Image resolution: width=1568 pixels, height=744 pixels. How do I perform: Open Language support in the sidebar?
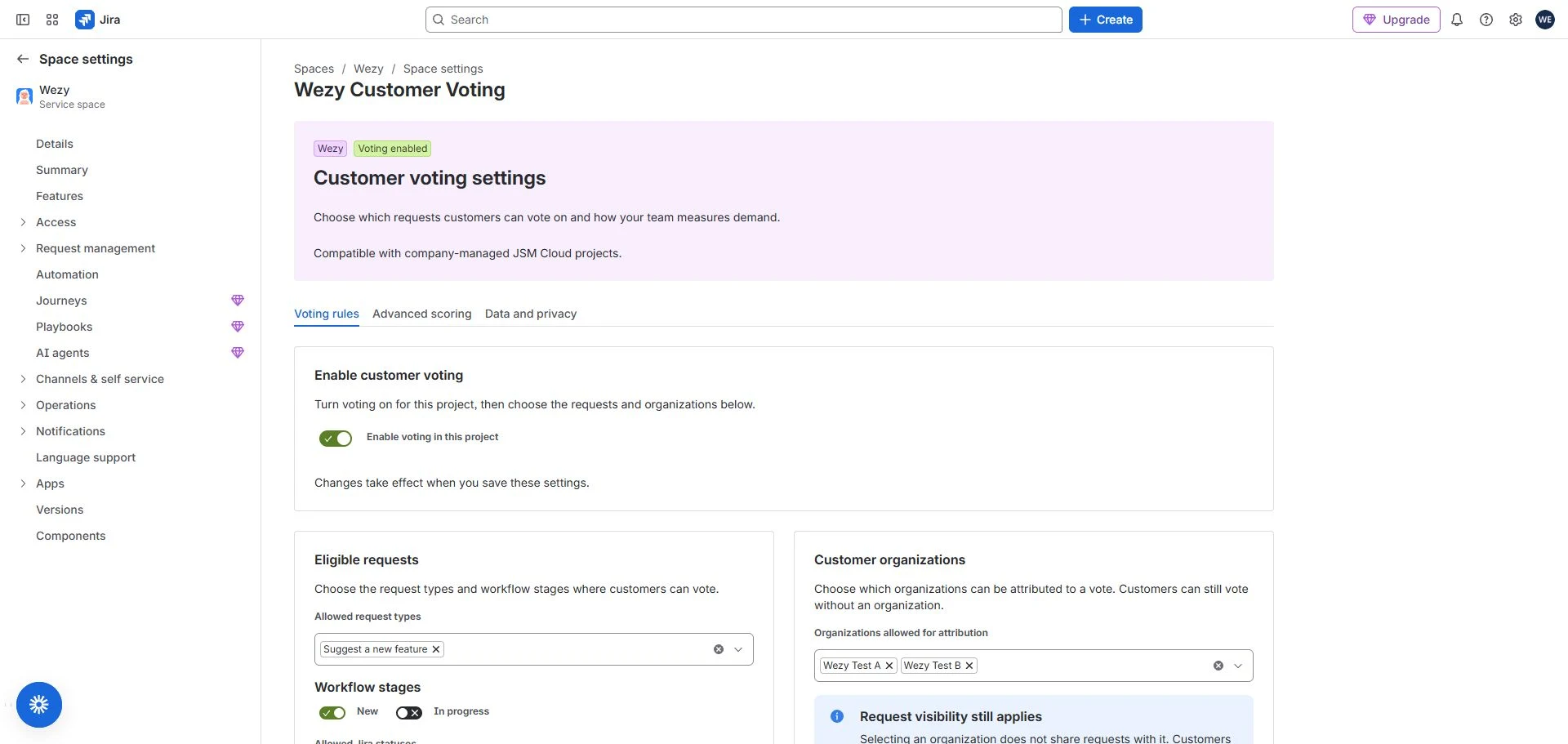pos(86,457)
